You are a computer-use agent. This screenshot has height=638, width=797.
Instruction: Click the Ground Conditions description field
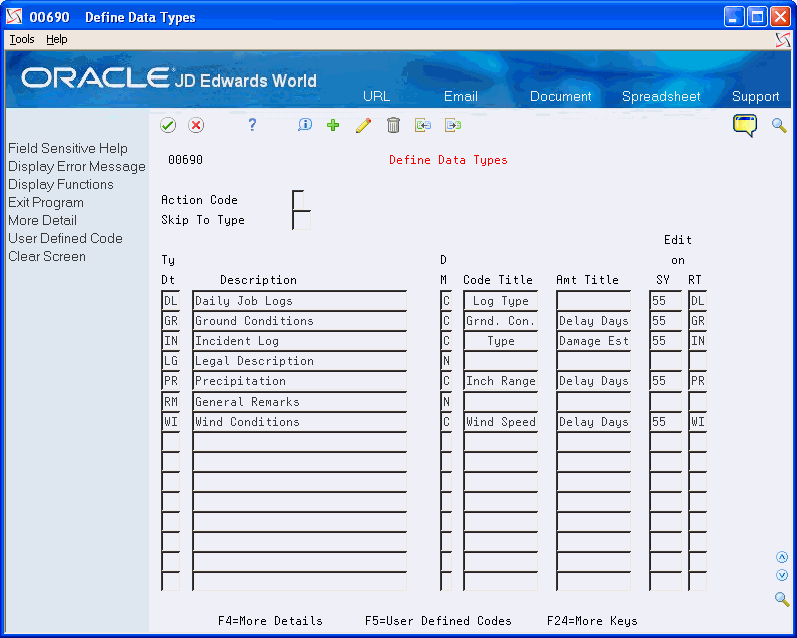pyautogui.click(x=299, y=321)
